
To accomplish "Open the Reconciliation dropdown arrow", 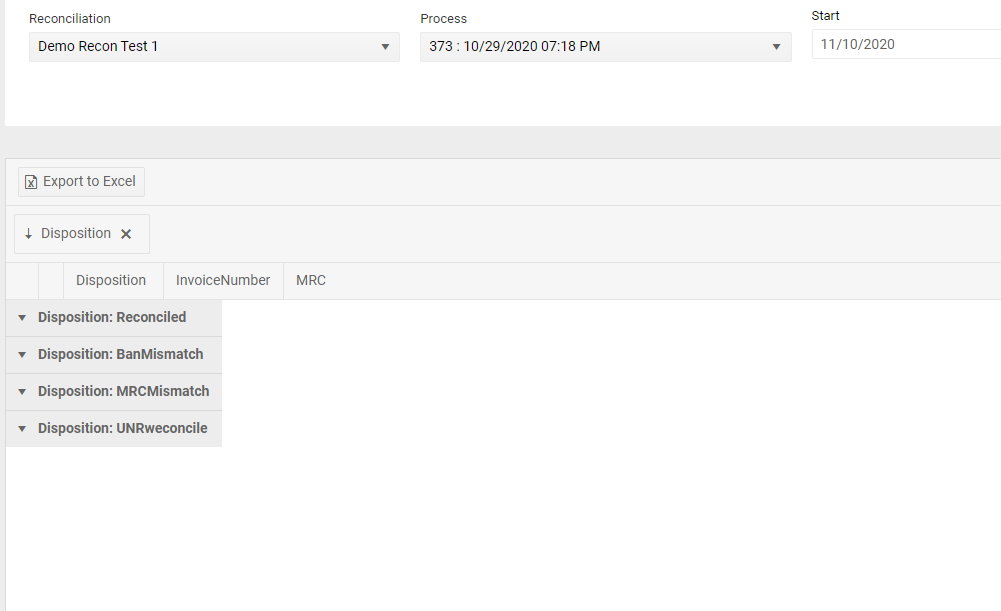I will (385, 47).
